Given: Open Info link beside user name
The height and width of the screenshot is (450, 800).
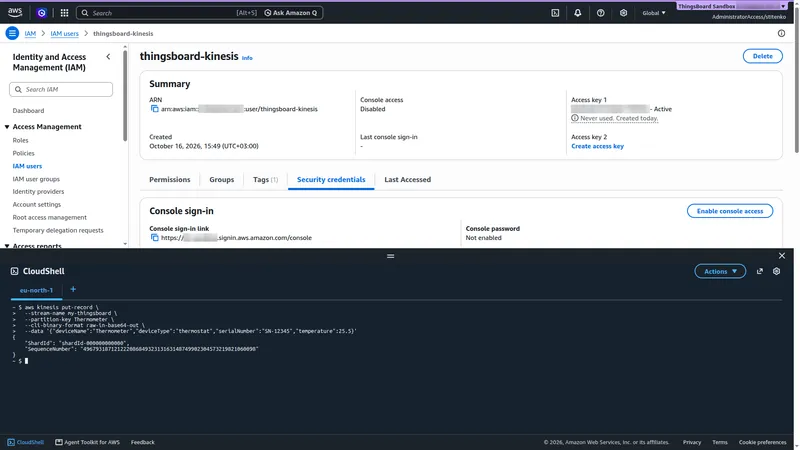Looking at the screenshot, I should 247,58.
